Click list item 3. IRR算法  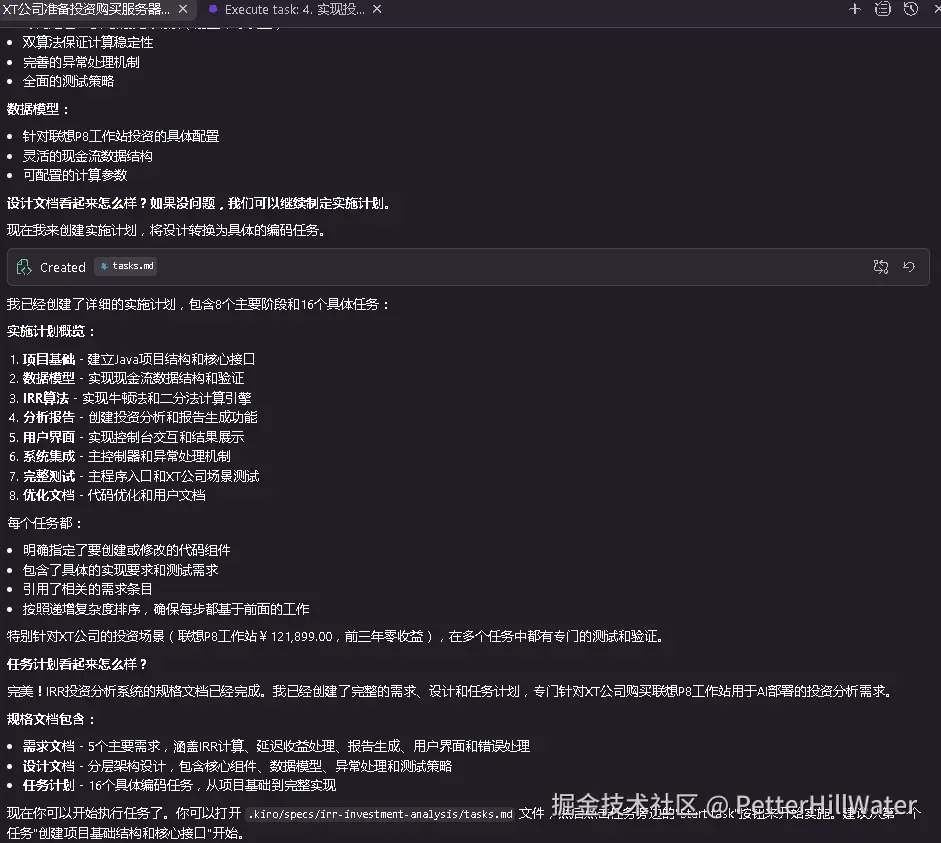(x=130, y=398)
